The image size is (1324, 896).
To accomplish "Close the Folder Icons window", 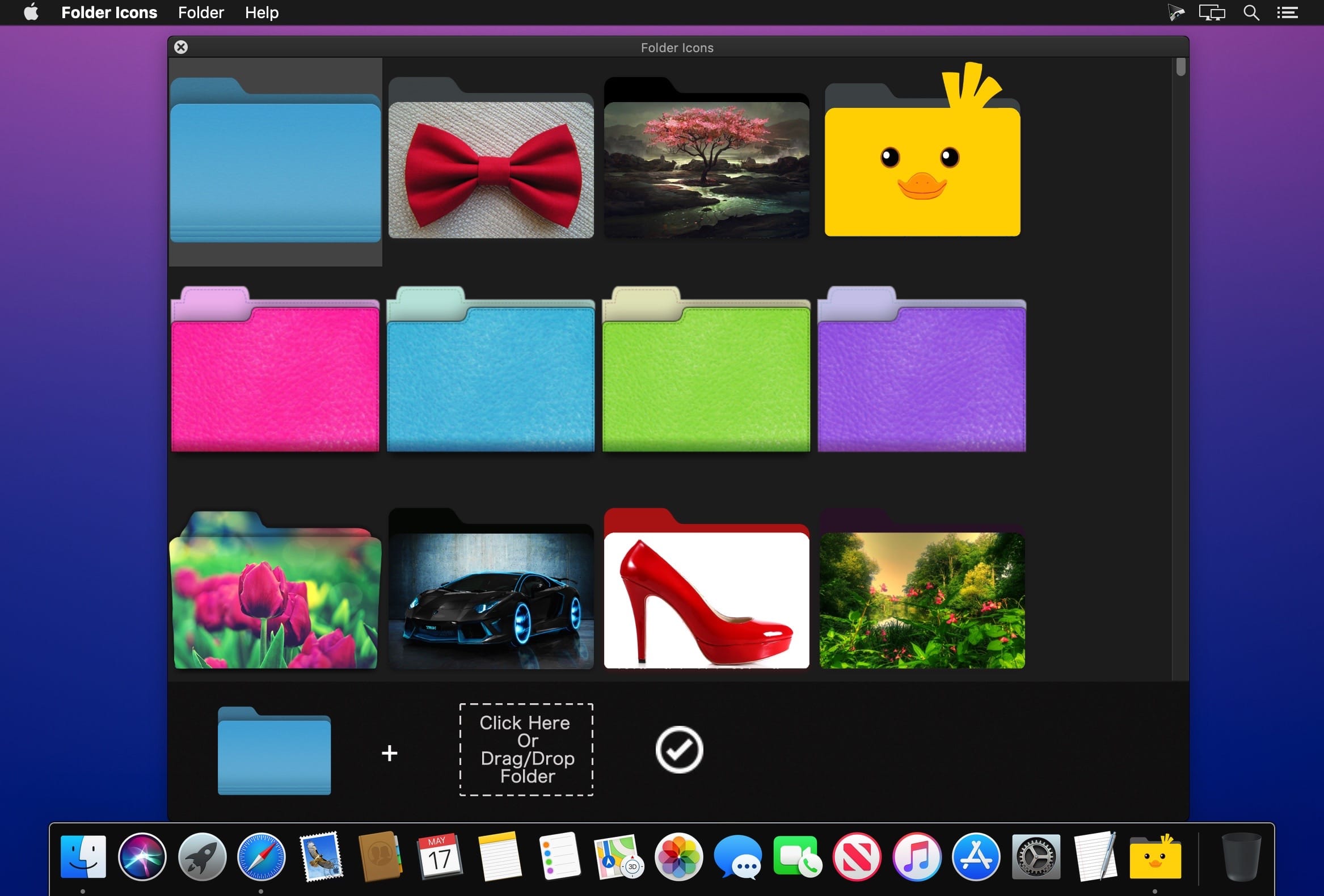I will click(181, 47).
